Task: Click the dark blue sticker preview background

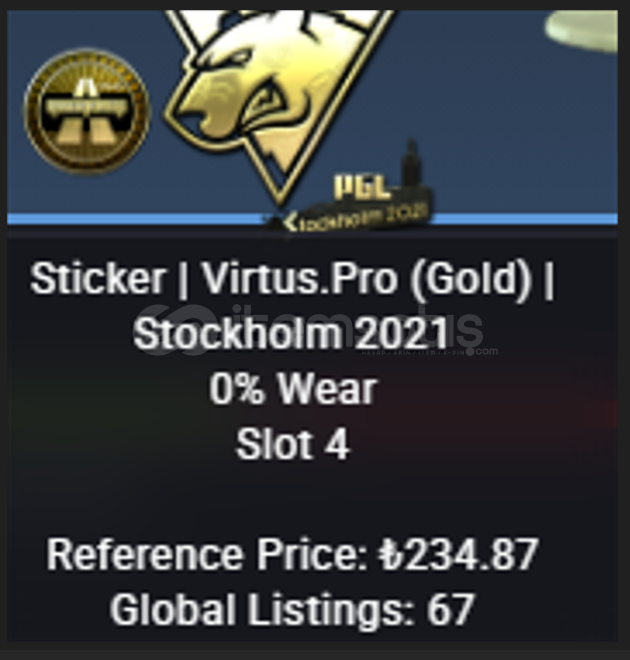Action: (x=505, y=126)
